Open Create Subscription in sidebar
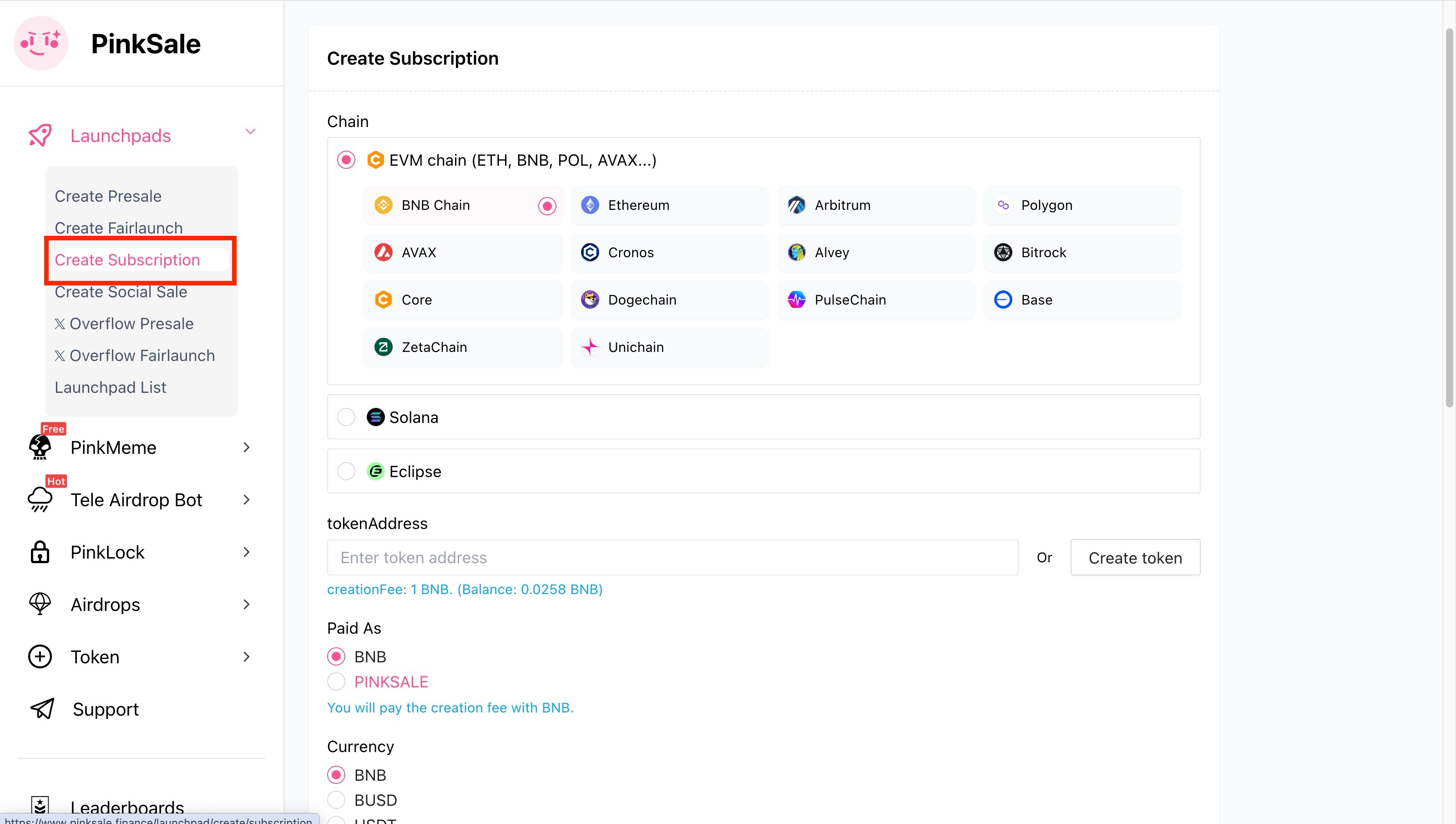Viewport: 1456px width, 824px height. [x=127, y=260]
